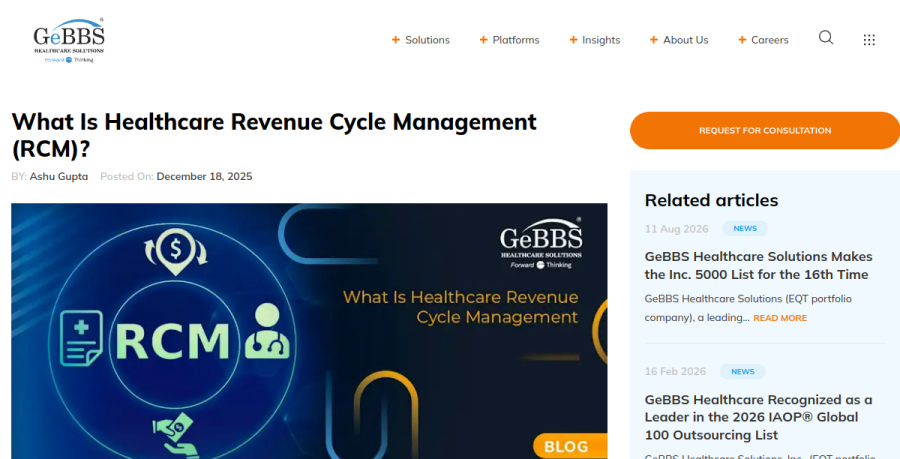
Task: Open the Insights menu
Action: [x=601, y=40]
